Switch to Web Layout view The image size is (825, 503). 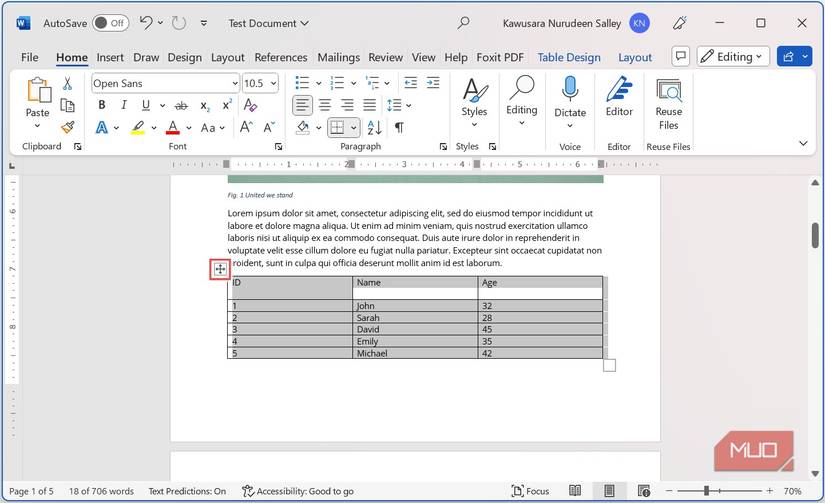[x=643, y=490]
